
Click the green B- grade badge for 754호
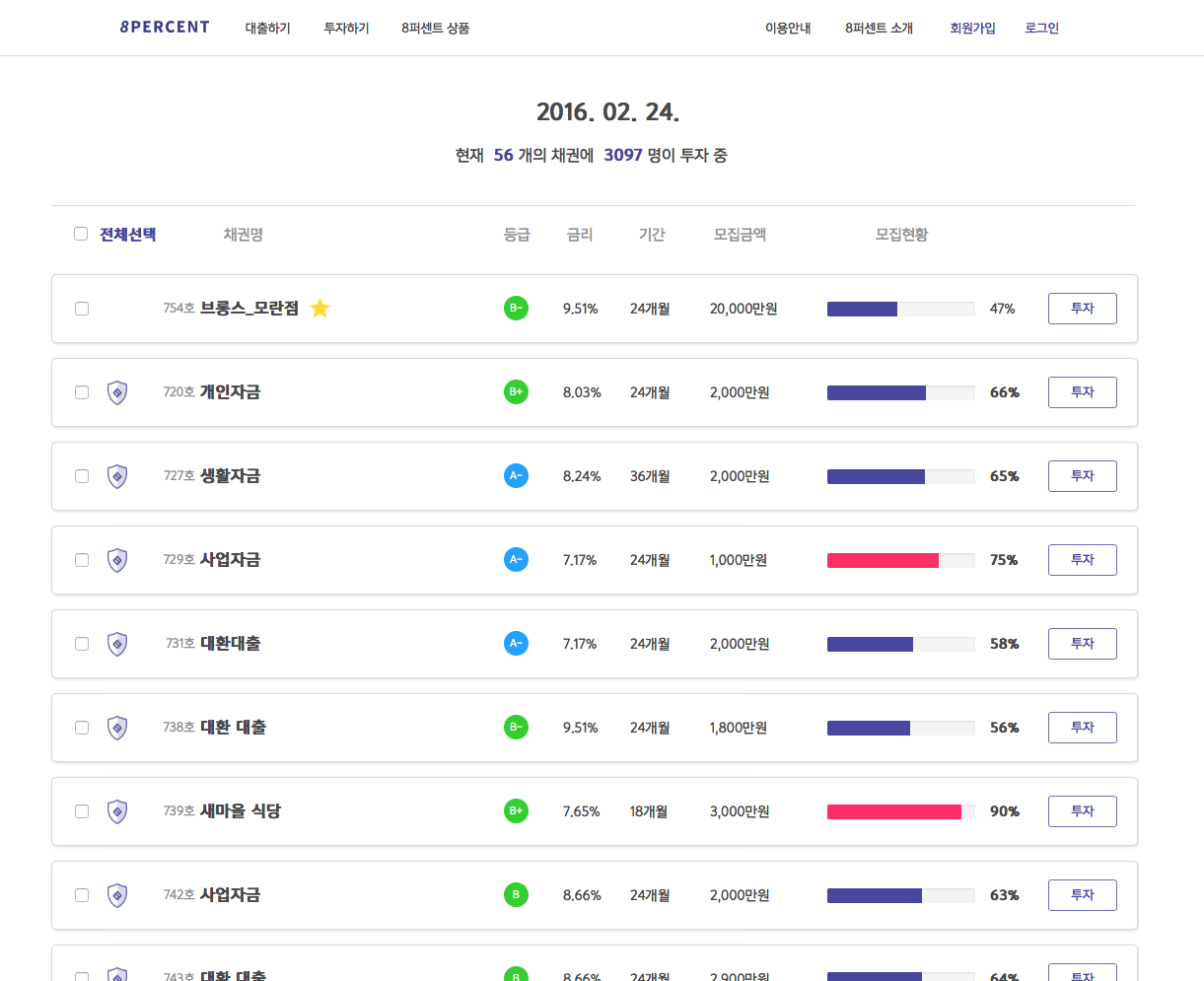pyautogui.click(x=516, y=308)
